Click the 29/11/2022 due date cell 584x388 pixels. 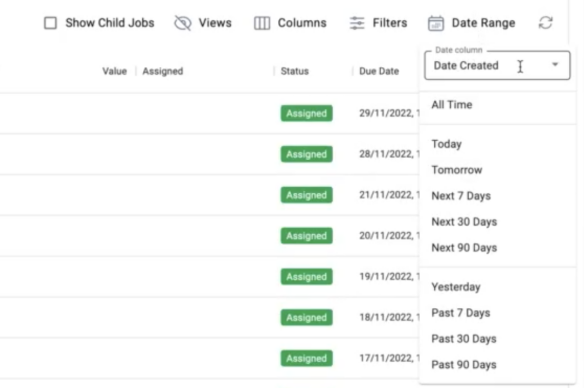coord(389,113)
